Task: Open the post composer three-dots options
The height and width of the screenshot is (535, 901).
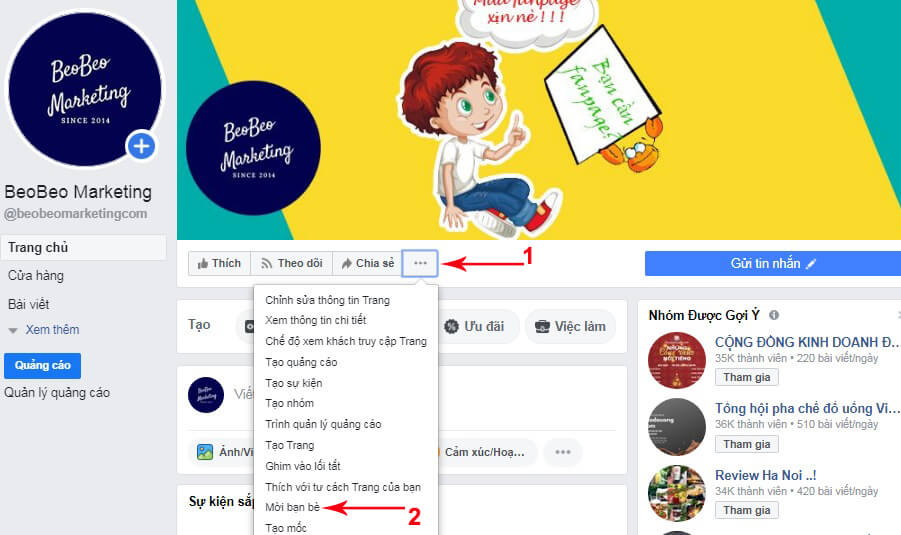Action: pyautogui.click(x=563, y=452)
